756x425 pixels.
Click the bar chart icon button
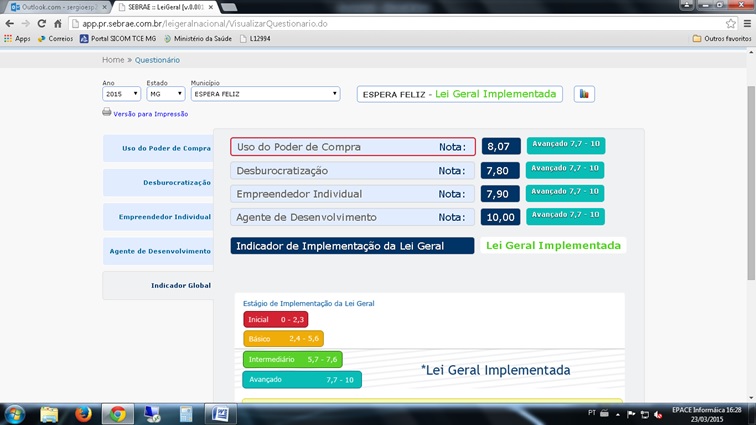[x=584, y=94]
